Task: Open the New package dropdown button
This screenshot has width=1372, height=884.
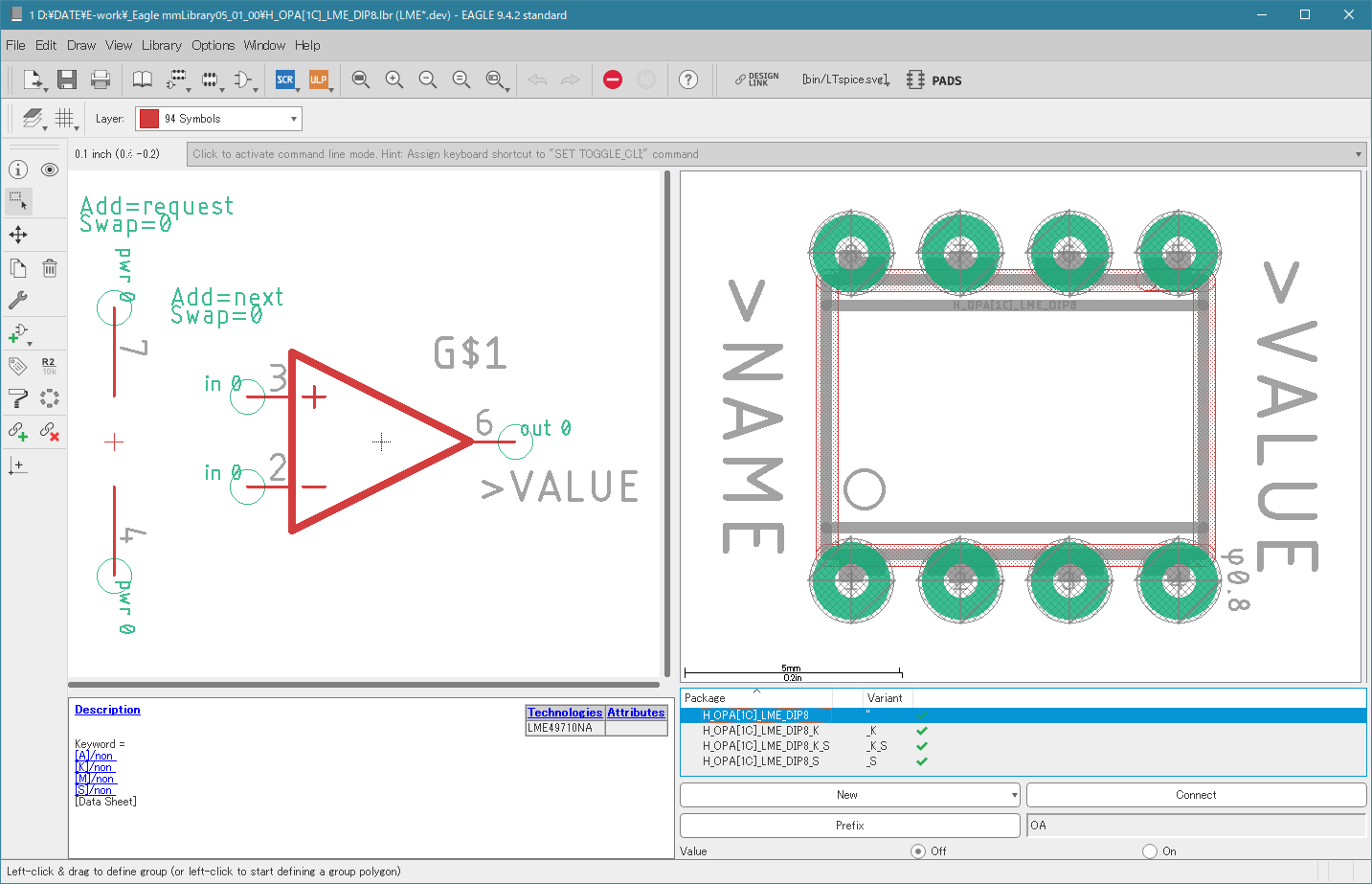Action: tap(849, 795)
